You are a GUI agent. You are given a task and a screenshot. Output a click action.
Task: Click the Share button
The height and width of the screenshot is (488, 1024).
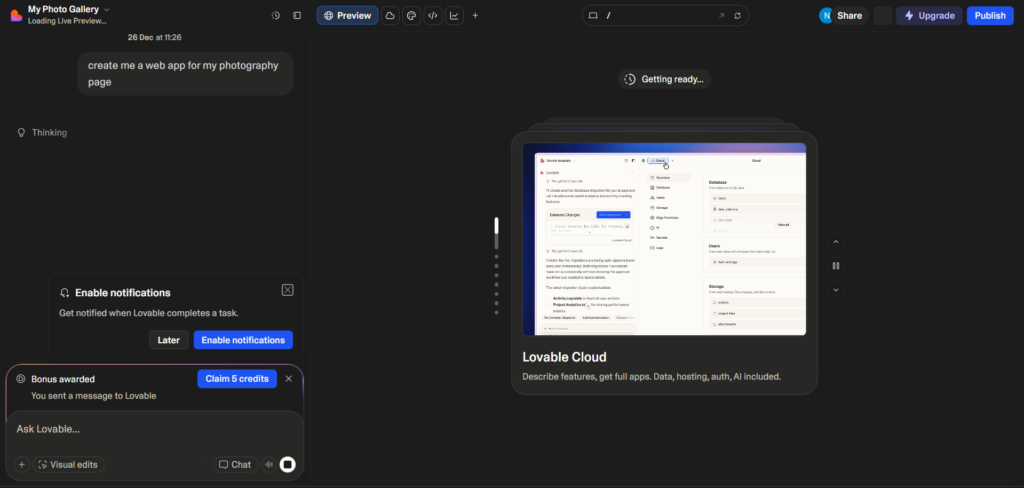point(850,15)
